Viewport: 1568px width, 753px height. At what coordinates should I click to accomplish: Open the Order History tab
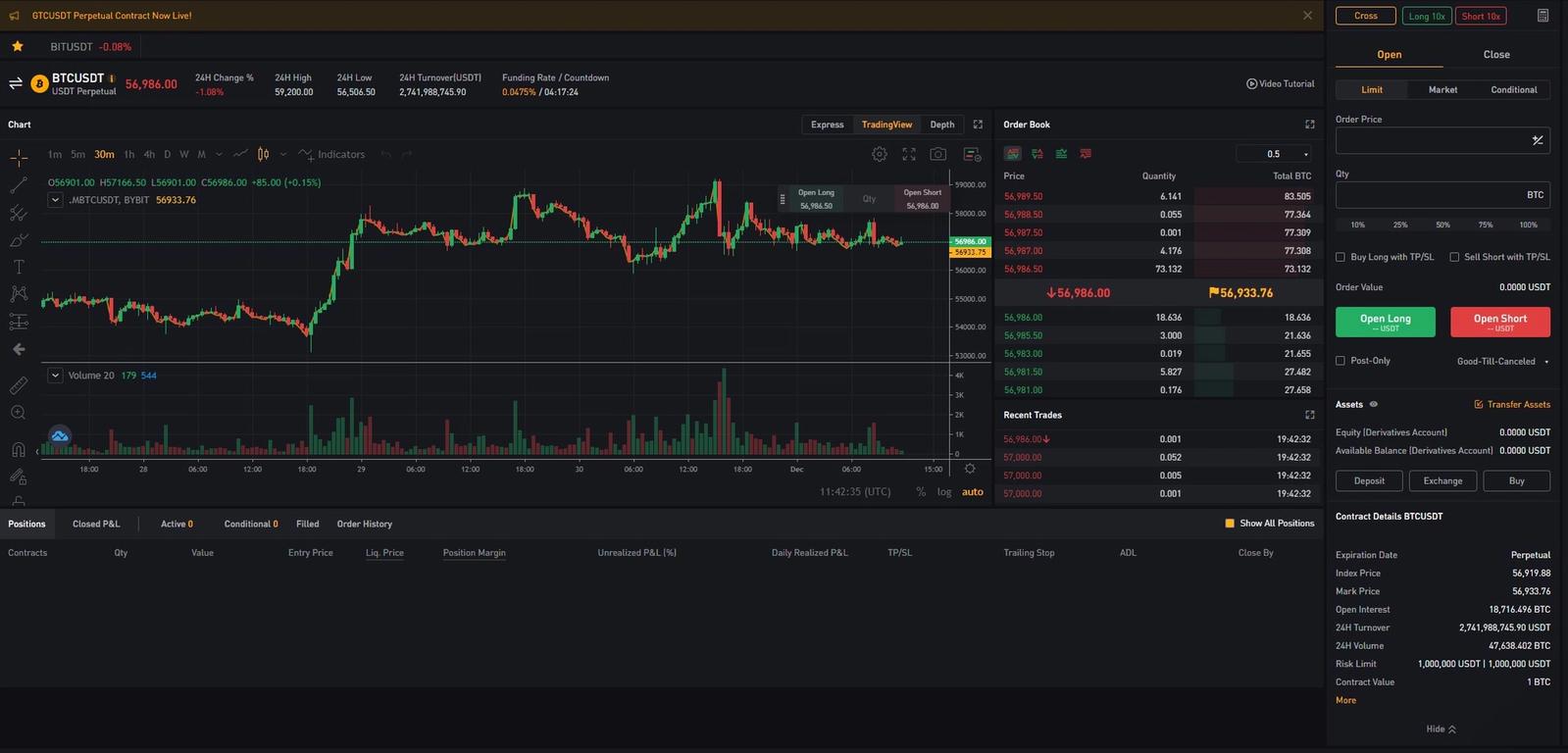click(365, 524)
